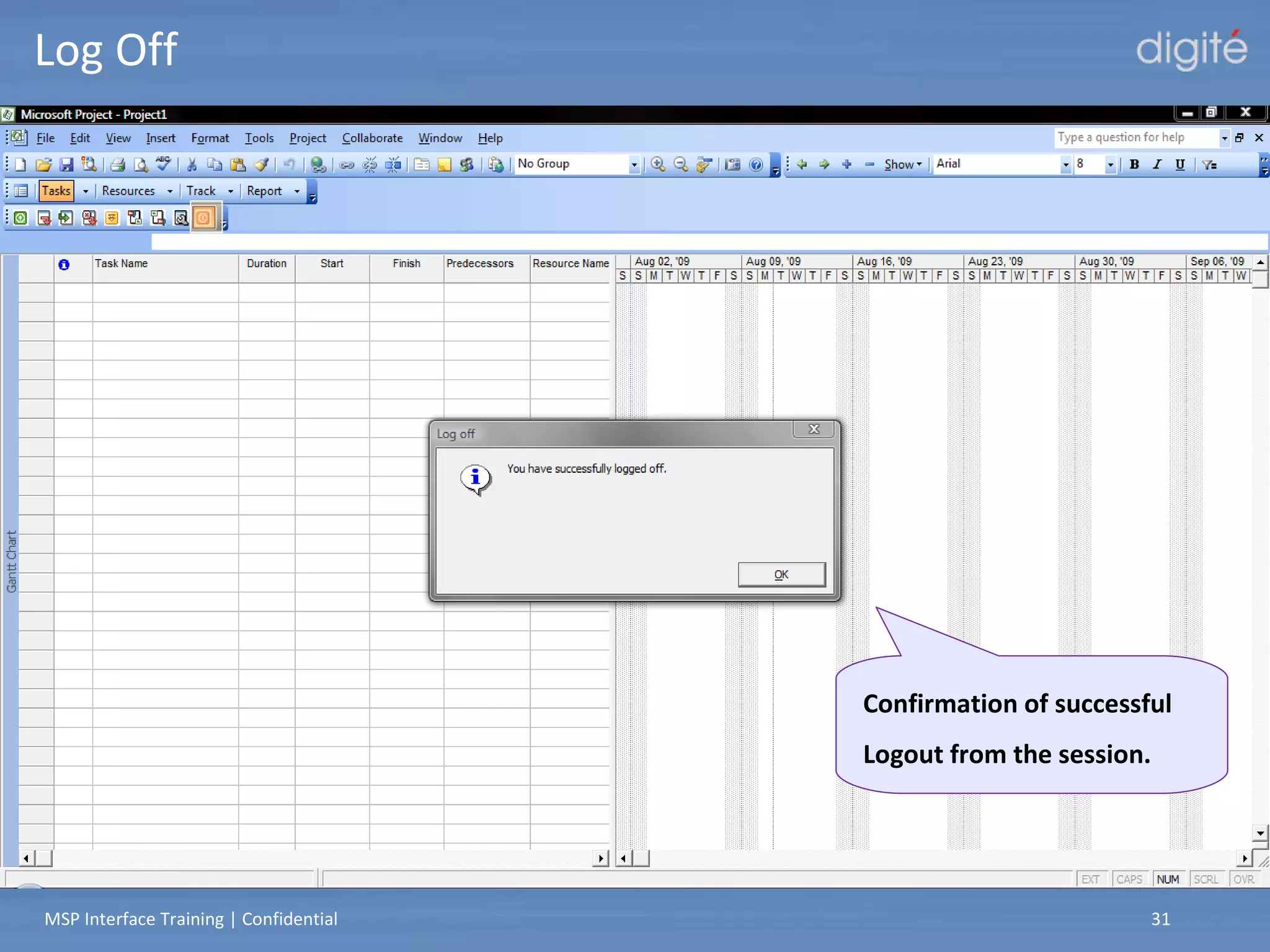Open the Task Information icon
1270x952 pixels.
coord(422,165)
